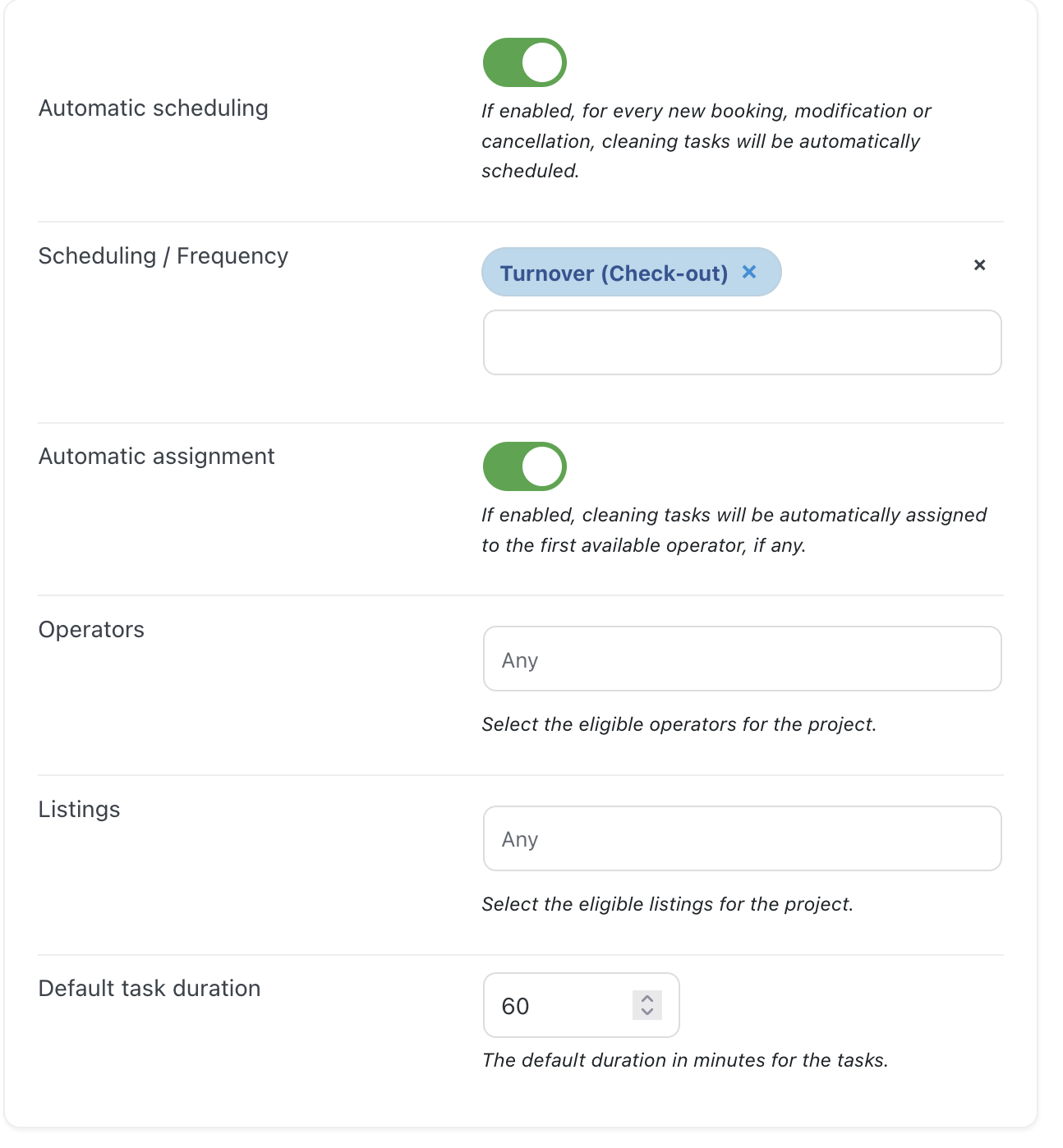
Task: Click the eligible operators help text
Action: 679,724
